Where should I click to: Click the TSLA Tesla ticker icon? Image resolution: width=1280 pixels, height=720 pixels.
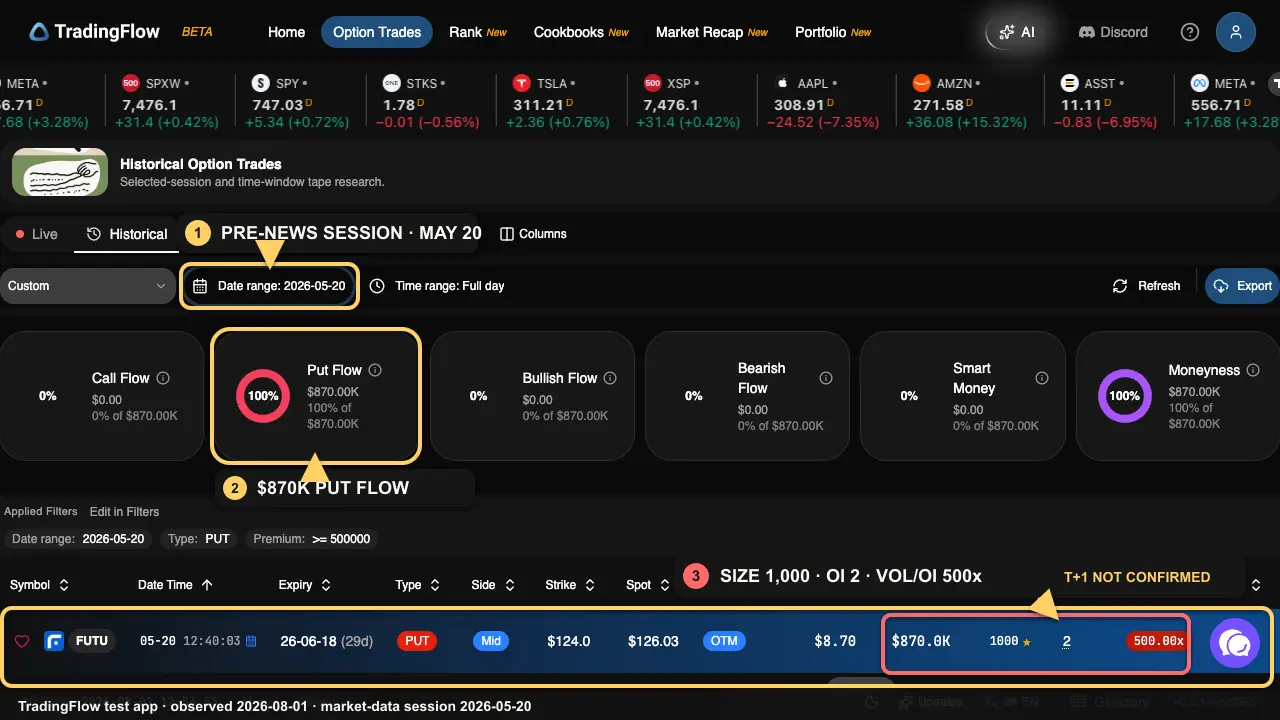(x=521, y=83)
